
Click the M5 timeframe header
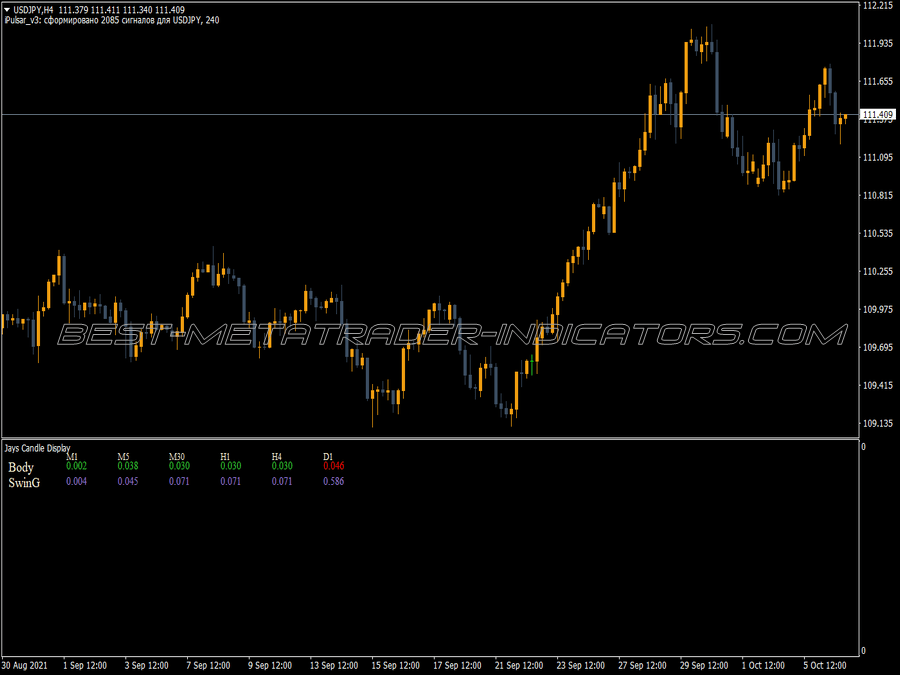(124, 455)
